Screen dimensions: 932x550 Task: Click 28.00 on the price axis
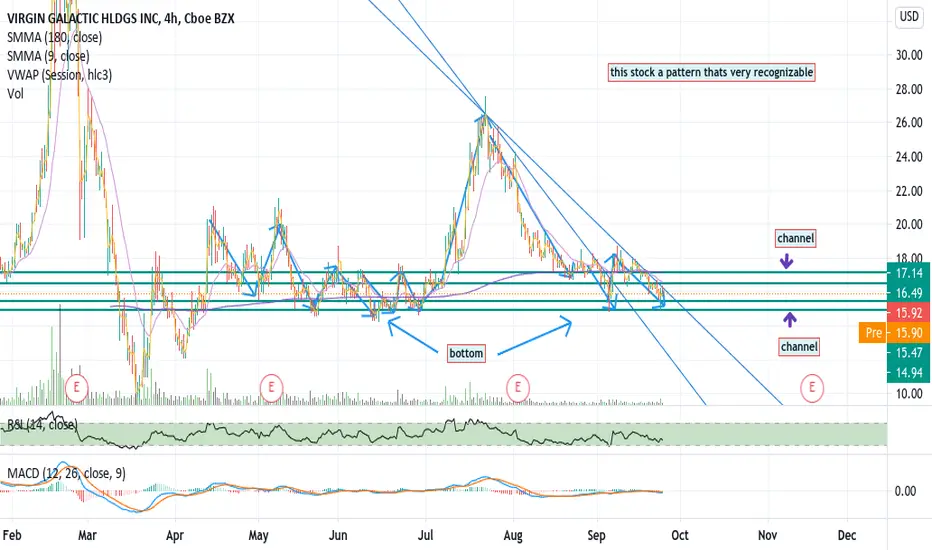pos(909,89)
